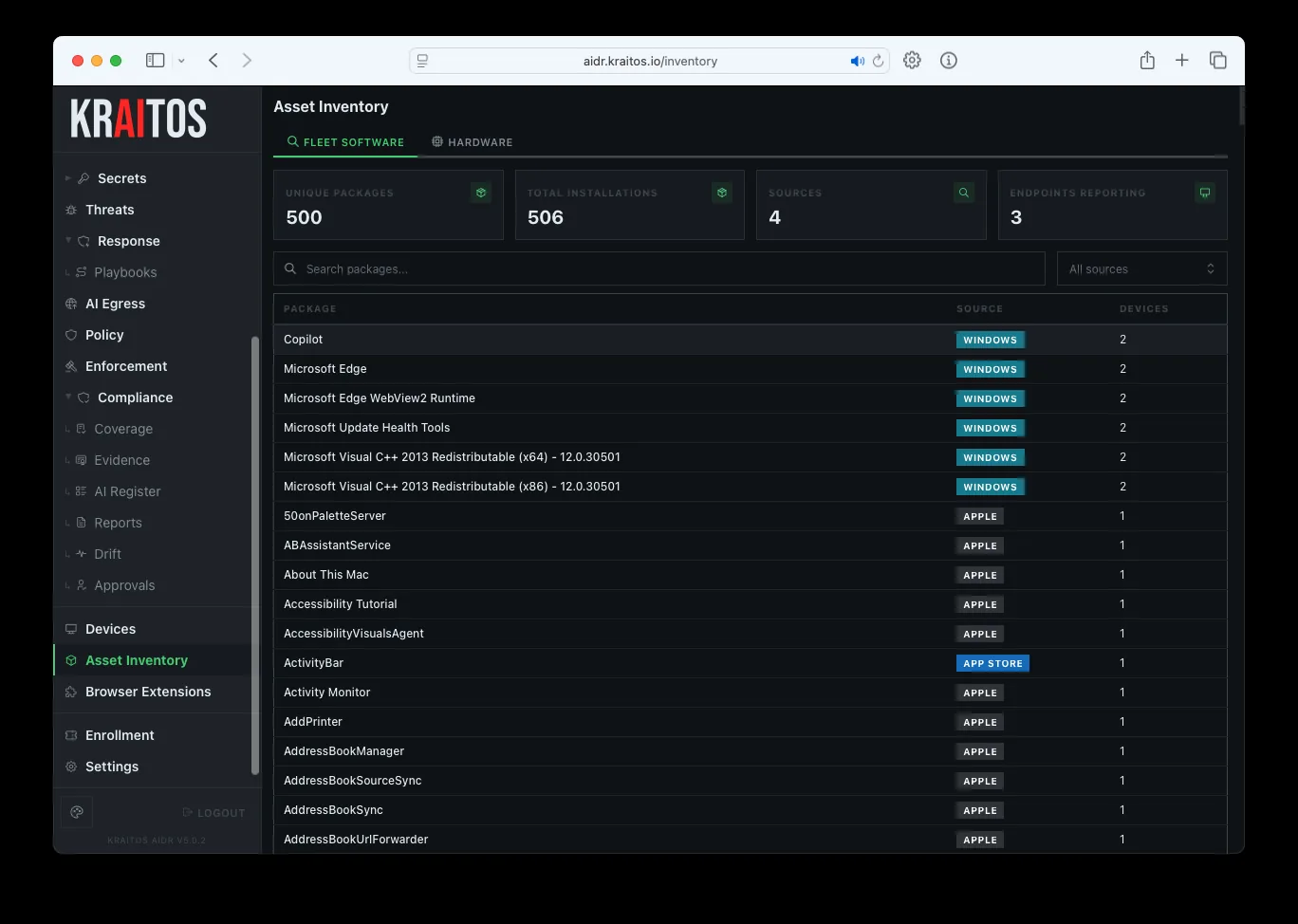Click the Reports document icon
The image size is (1298, 924).
coord(82,523)
